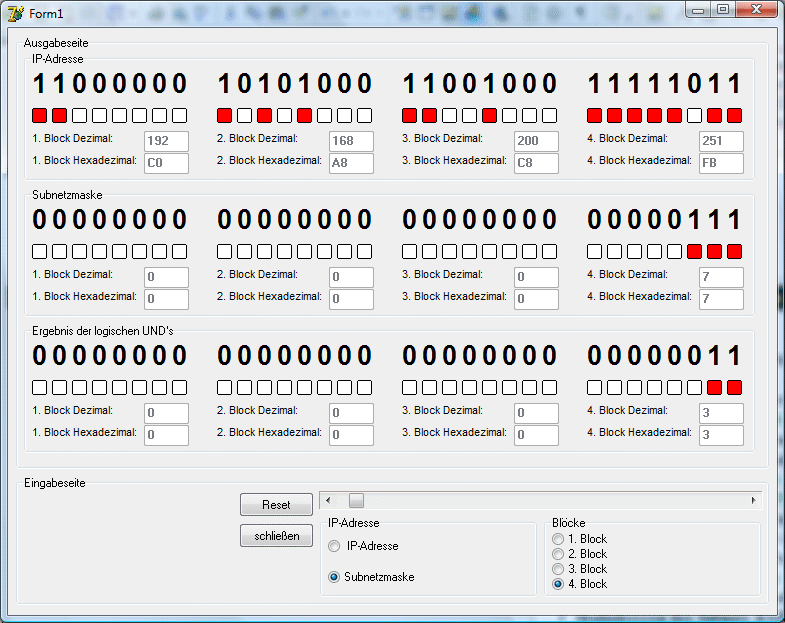Click the binary text 11111011 under IP-Adresse

[664, 84]
